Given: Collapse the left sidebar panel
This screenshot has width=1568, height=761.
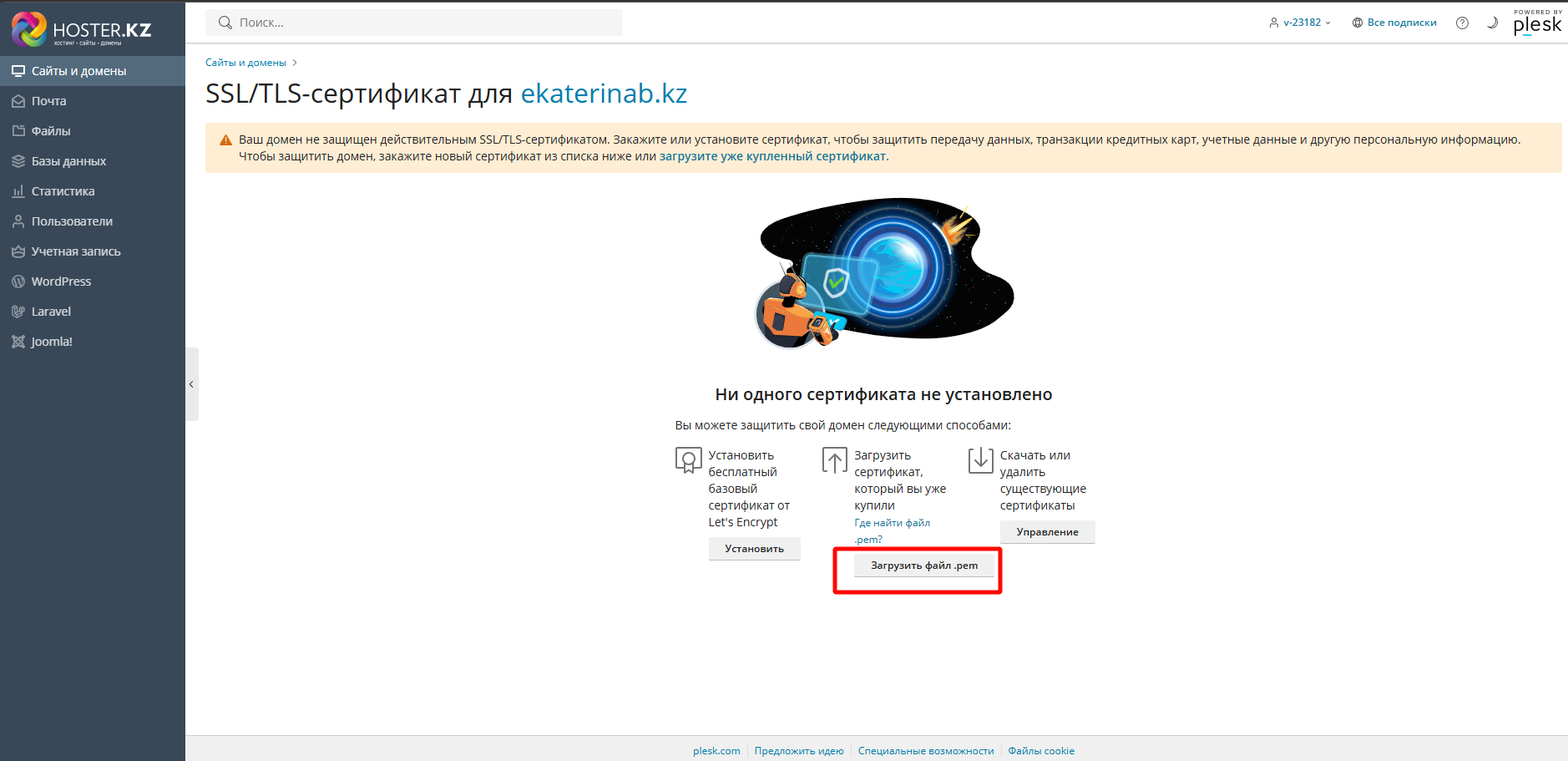Looking at the screenshot, I should [x=191, y=384].
